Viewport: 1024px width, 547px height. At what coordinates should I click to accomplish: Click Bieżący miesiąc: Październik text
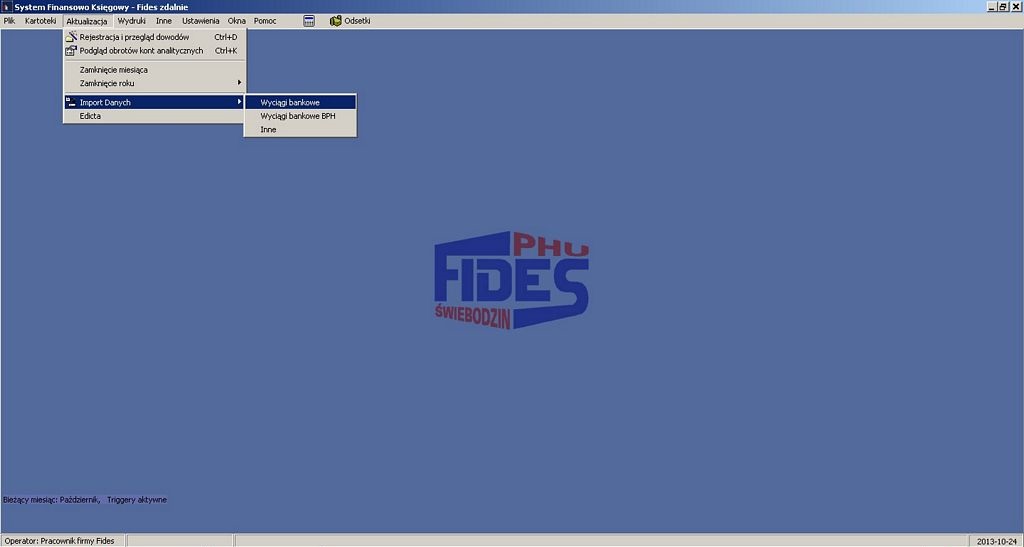coord(52,500)
